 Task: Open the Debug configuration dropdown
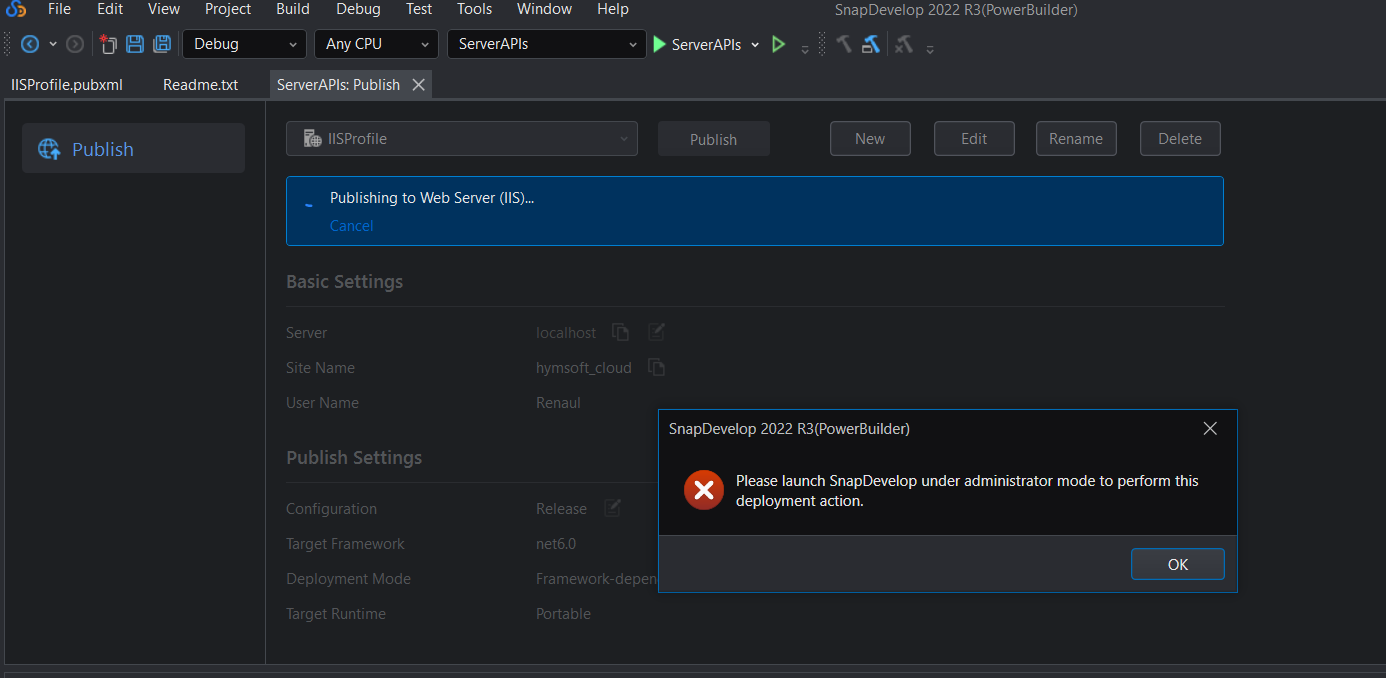pyautogui.click(x=244, y=44)
